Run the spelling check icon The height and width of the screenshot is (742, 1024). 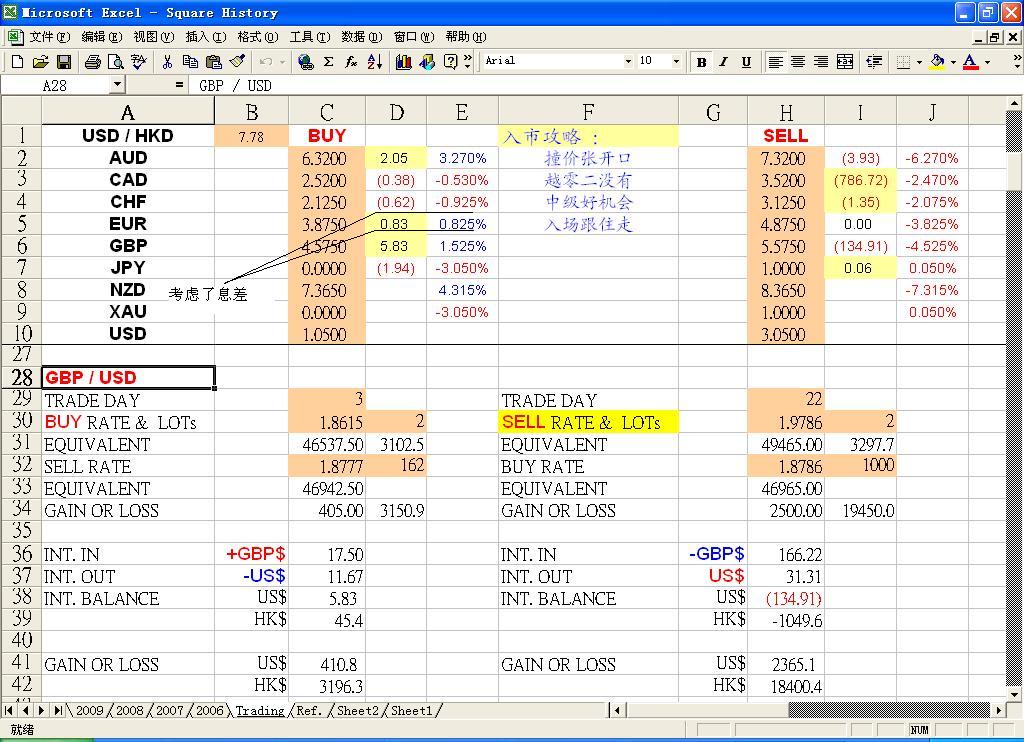pyautogui.click(x=138, y=61)
